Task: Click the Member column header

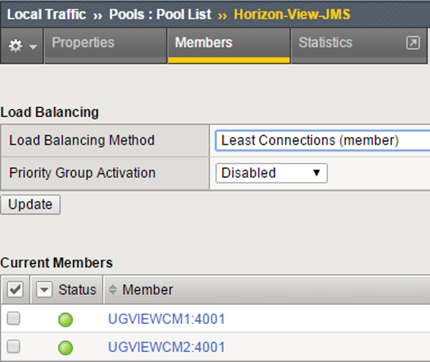Action: (148, 289)
